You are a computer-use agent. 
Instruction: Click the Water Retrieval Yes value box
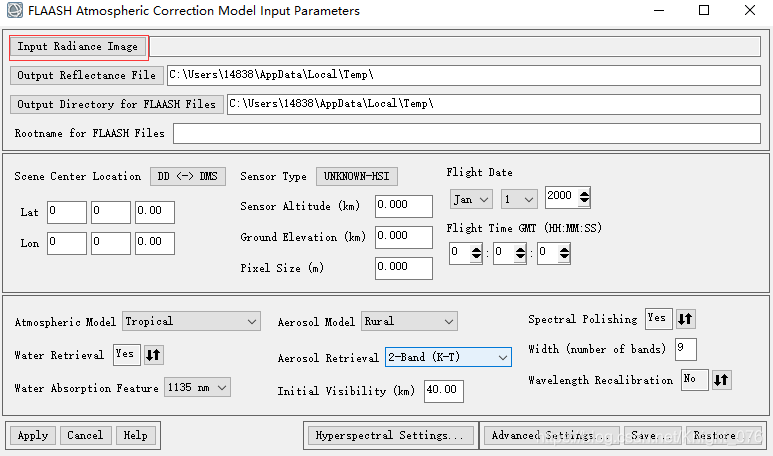[x=127, y=355]
